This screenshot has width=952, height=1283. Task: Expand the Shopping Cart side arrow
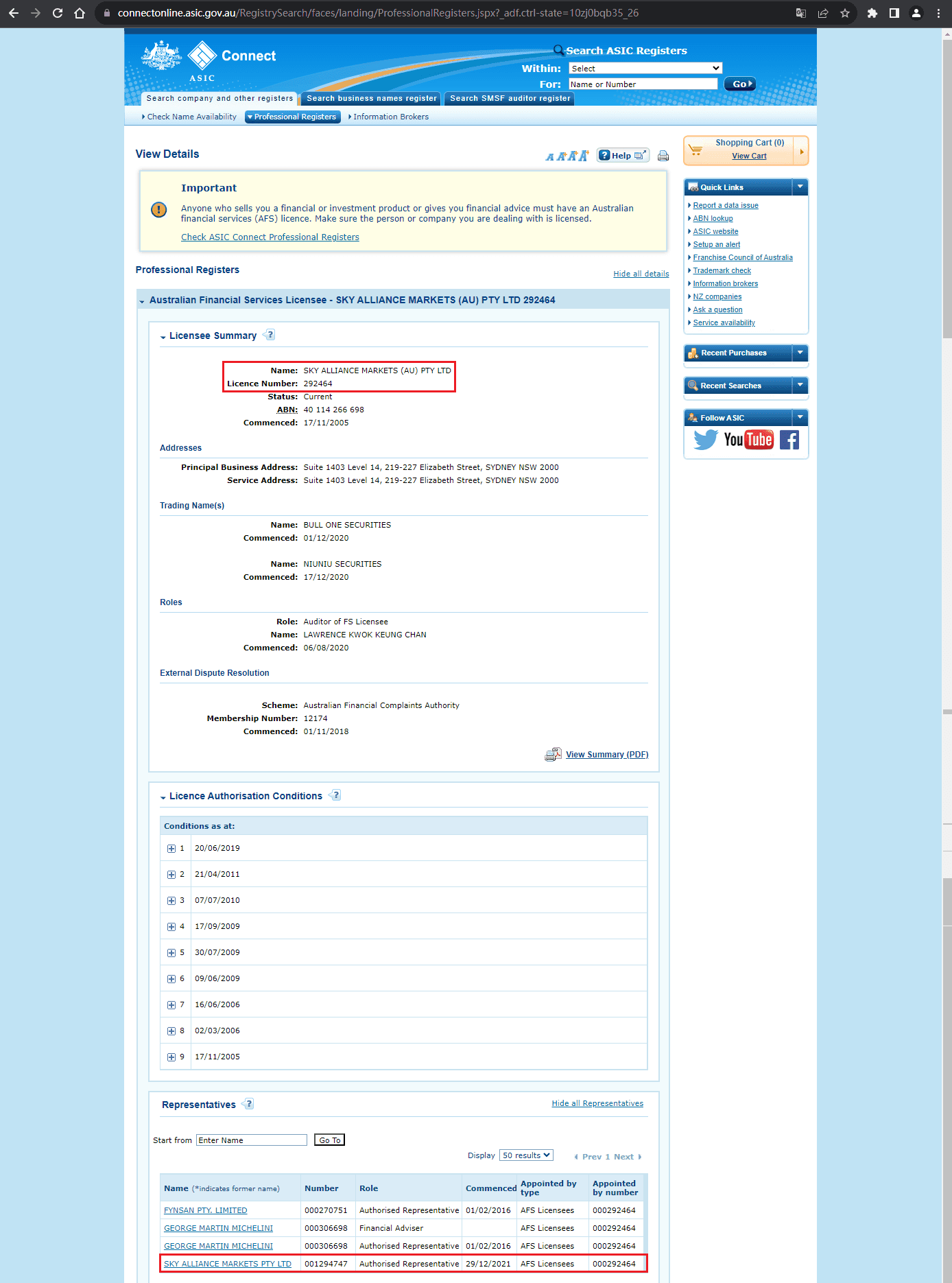[x=801, y=151]
